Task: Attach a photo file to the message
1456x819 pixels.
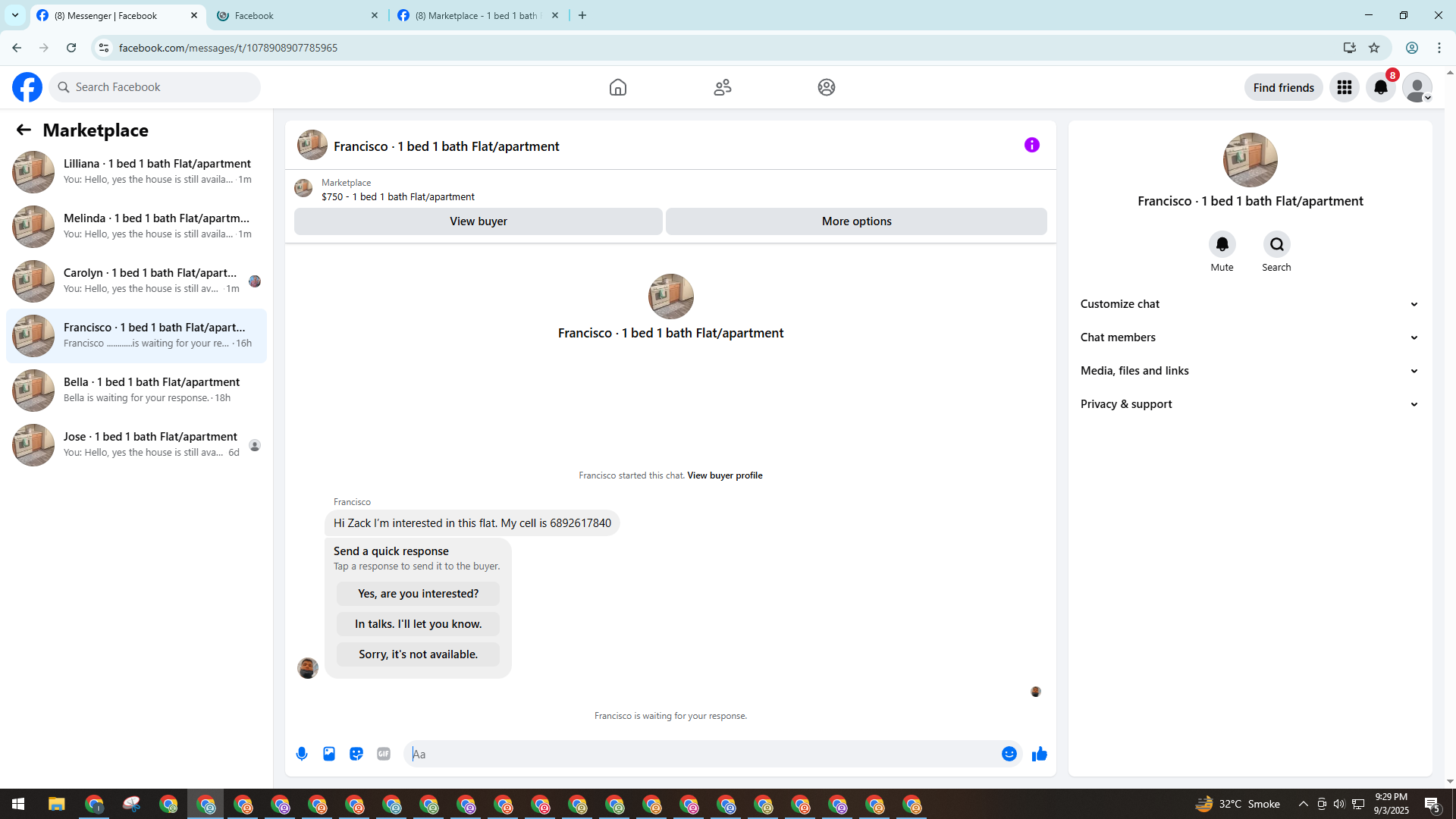Action: pyautogui.click(x=329, y=754)
